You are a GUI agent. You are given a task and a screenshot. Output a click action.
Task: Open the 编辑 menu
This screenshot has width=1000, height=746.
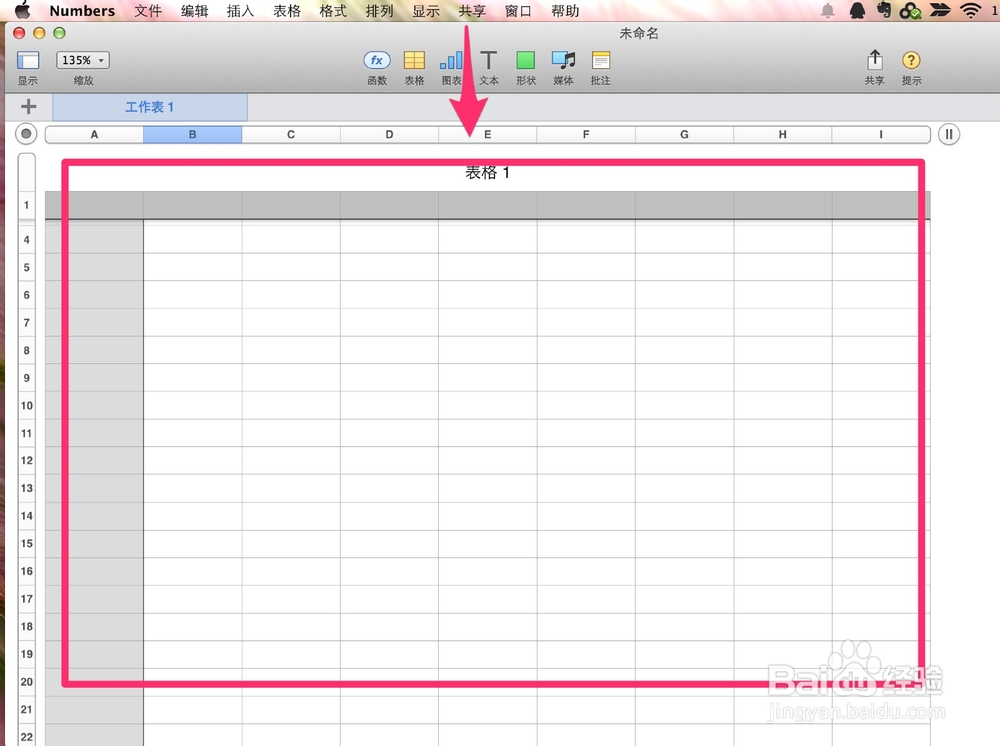pyautogui.click(x=195, y=11)
